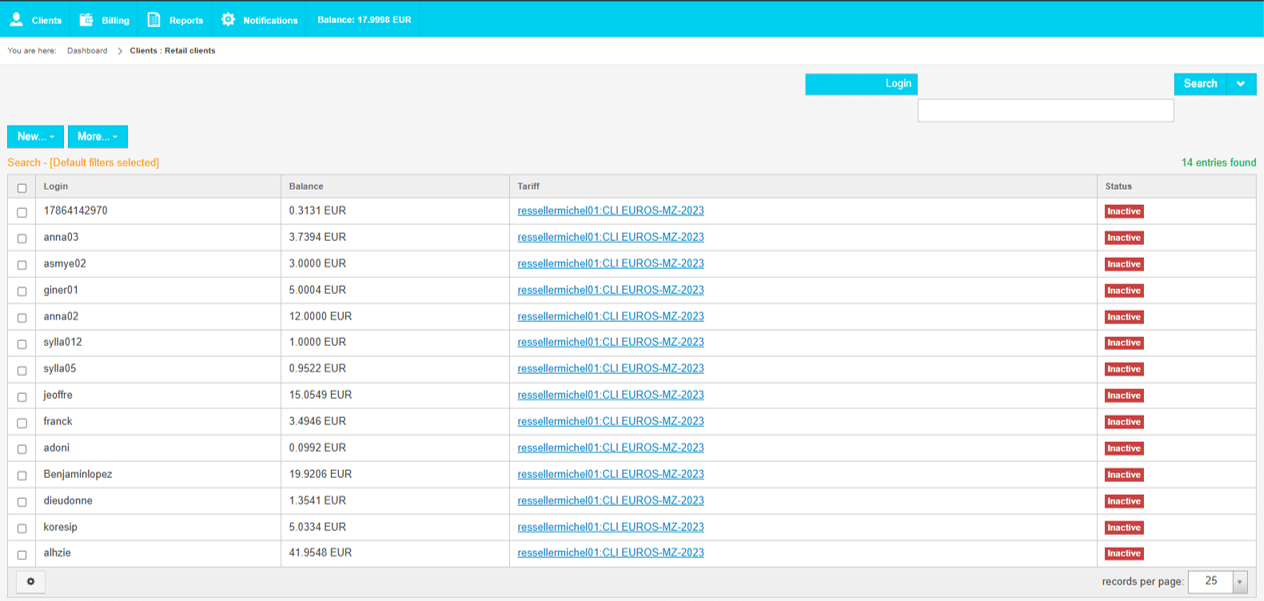Image resolution: width=1264 pixels, height=601 pixels.
Task: Tick the franck row checkbox
Action: pos(22,423)
